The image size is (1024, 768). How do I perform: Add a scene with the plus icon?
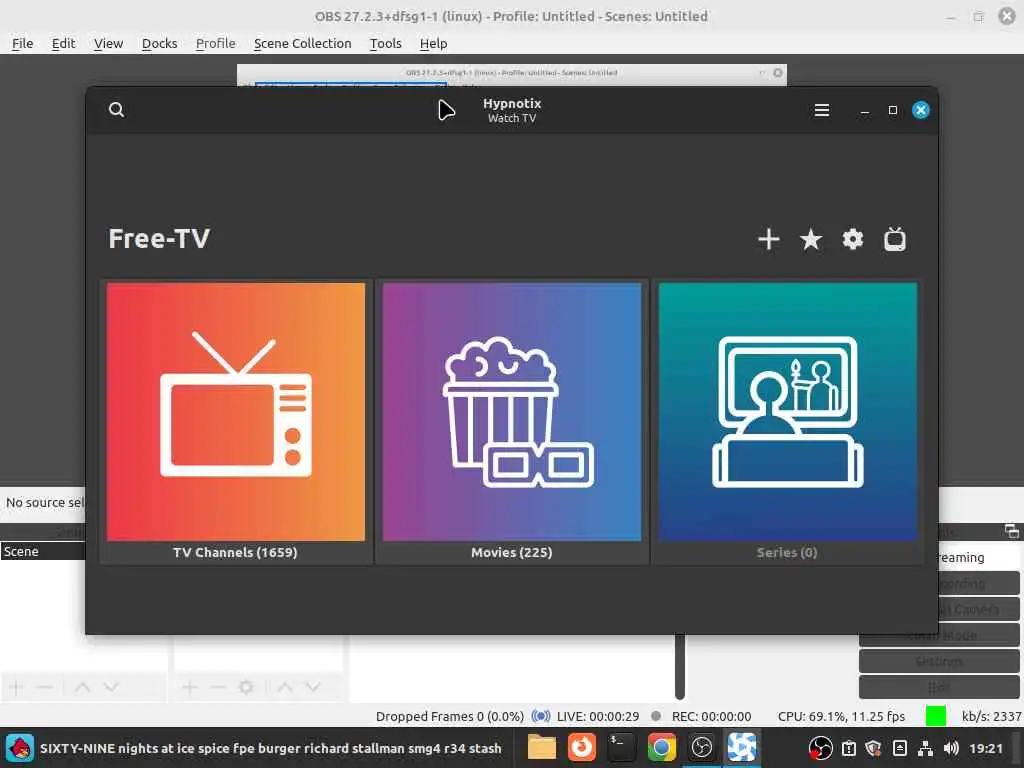[x=16, y=687]
